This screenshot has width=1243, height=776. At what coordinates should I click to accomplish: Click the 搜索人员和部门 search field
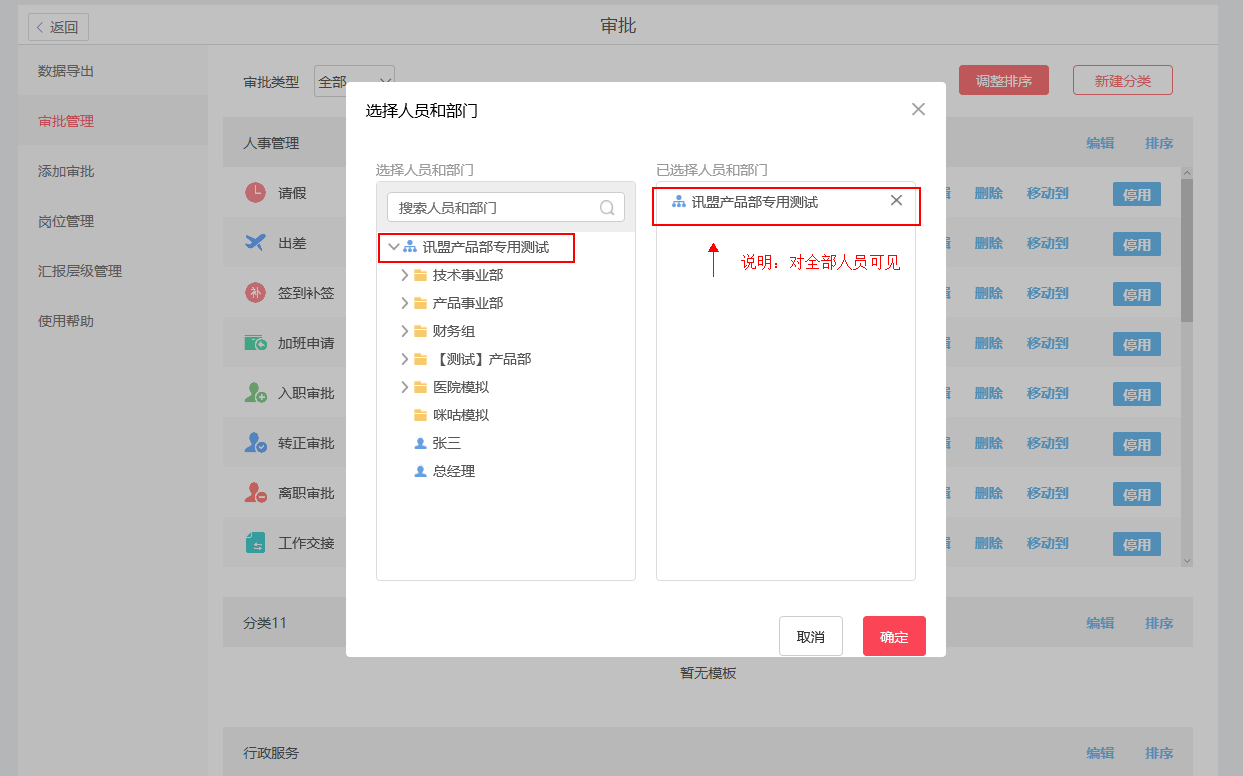click(495, 208)
